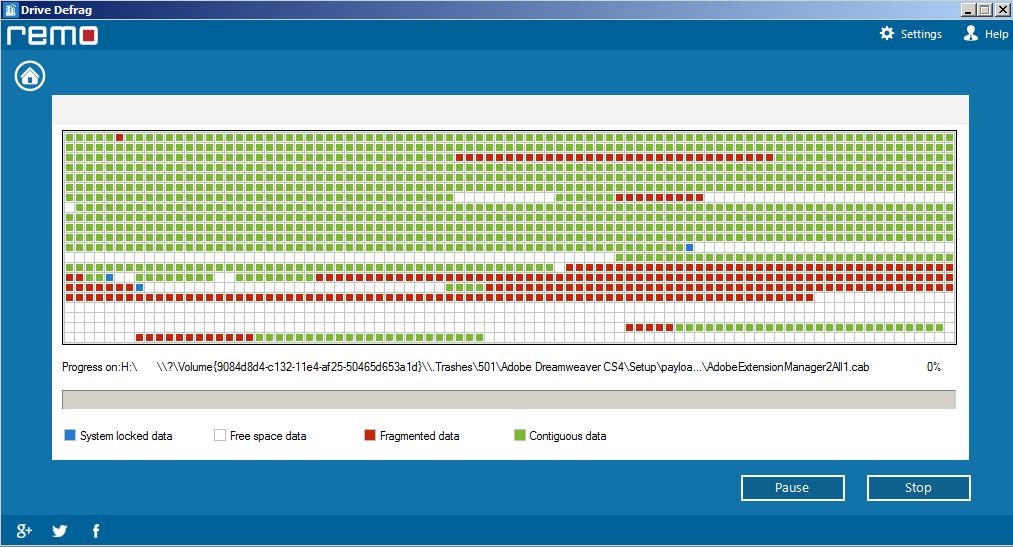1013x547 pixels.
Task: Maximize the Drive Defrag window
Action: (985, 9)
